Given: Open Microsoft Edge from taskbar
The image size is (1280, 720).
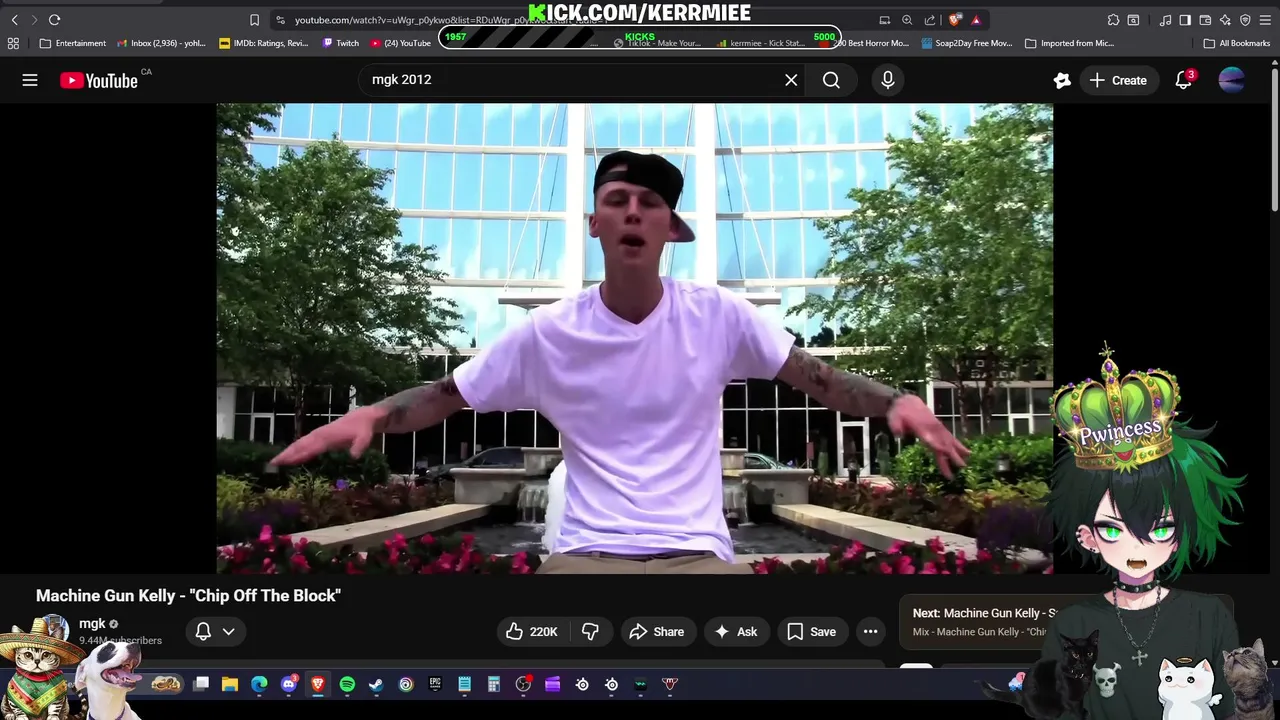Looking at the screenshot, I should coord(259,684).
